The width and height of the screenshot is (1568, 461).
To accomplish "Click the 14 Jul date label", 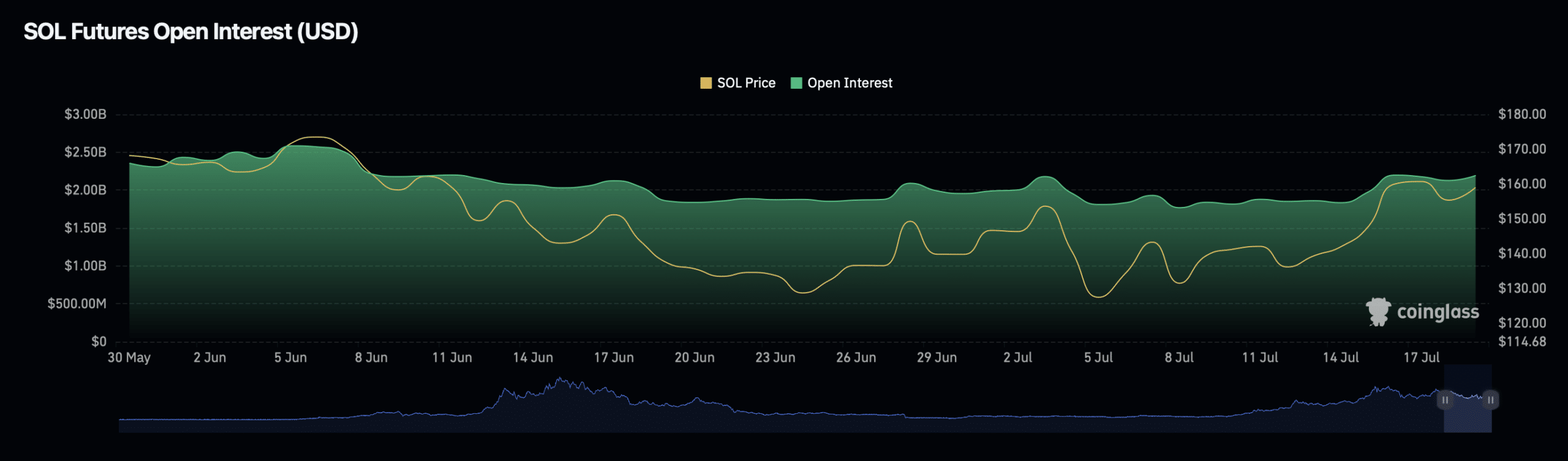I will (x=1341, y=358).
